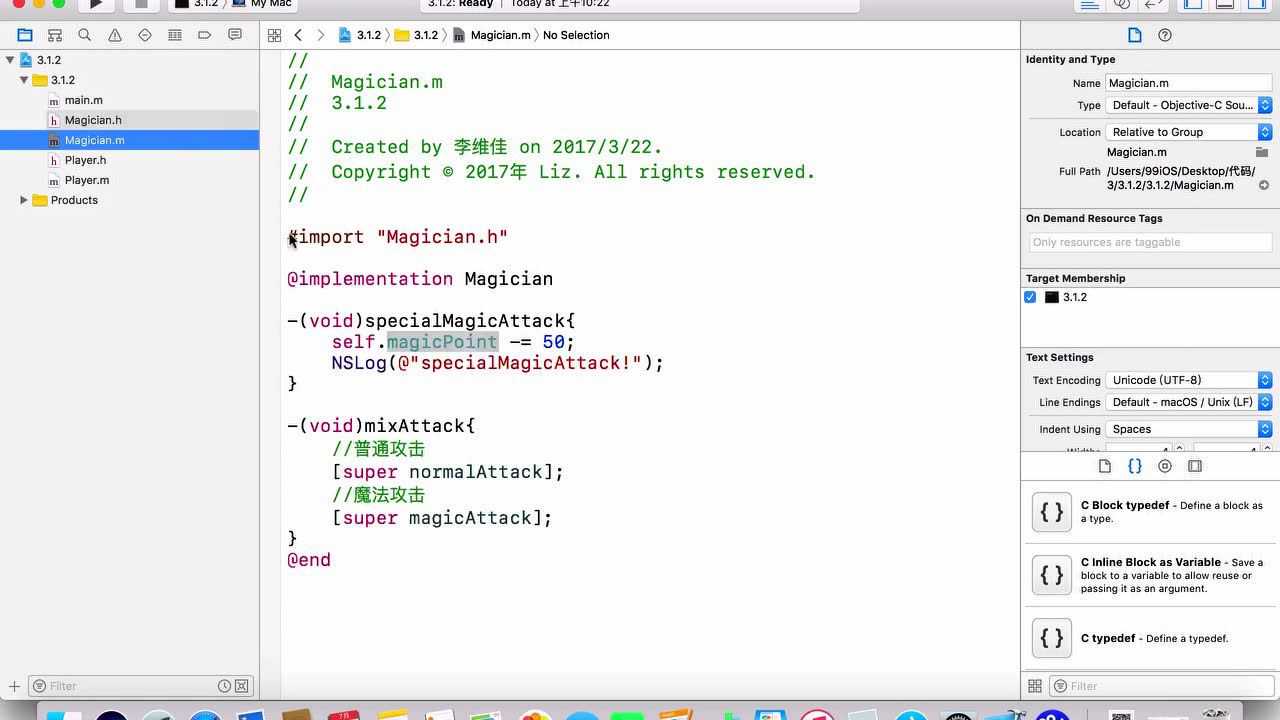Go forward in editor history
This screenshot has height=720, width=1280.
(320, 35)
